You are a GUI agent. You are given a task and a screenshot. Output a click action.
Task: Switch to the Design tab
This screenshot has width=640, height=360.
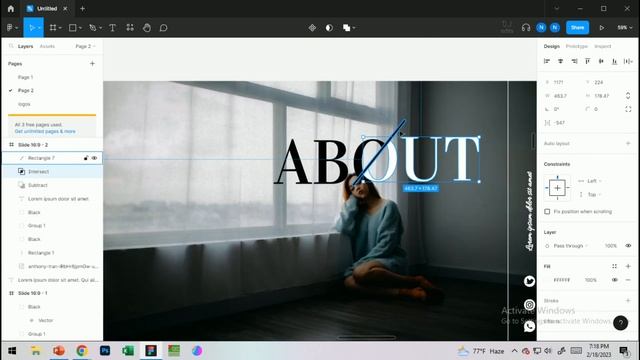point(551,46)
